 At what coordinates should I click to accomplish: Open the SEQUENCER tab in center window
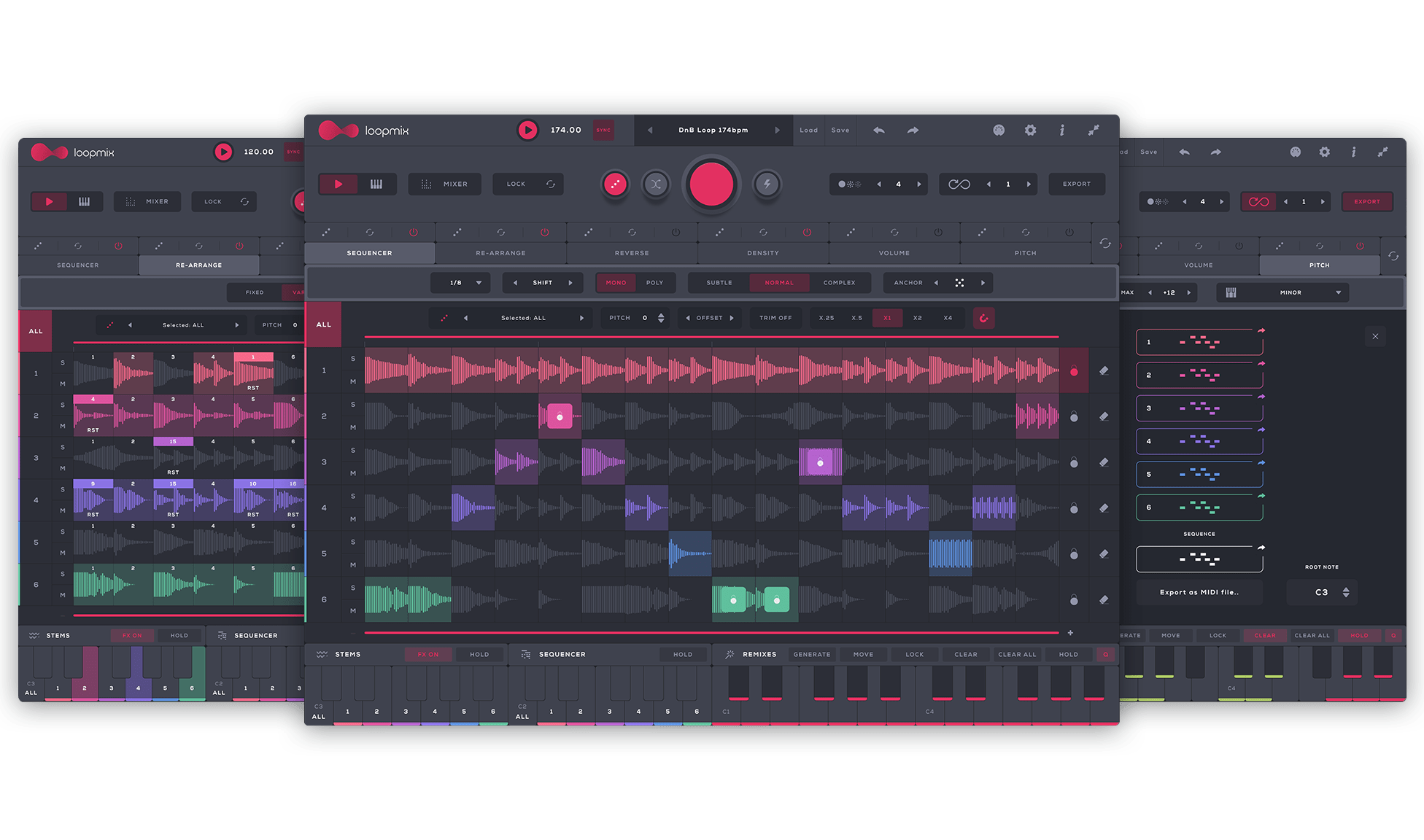(369, 253)
